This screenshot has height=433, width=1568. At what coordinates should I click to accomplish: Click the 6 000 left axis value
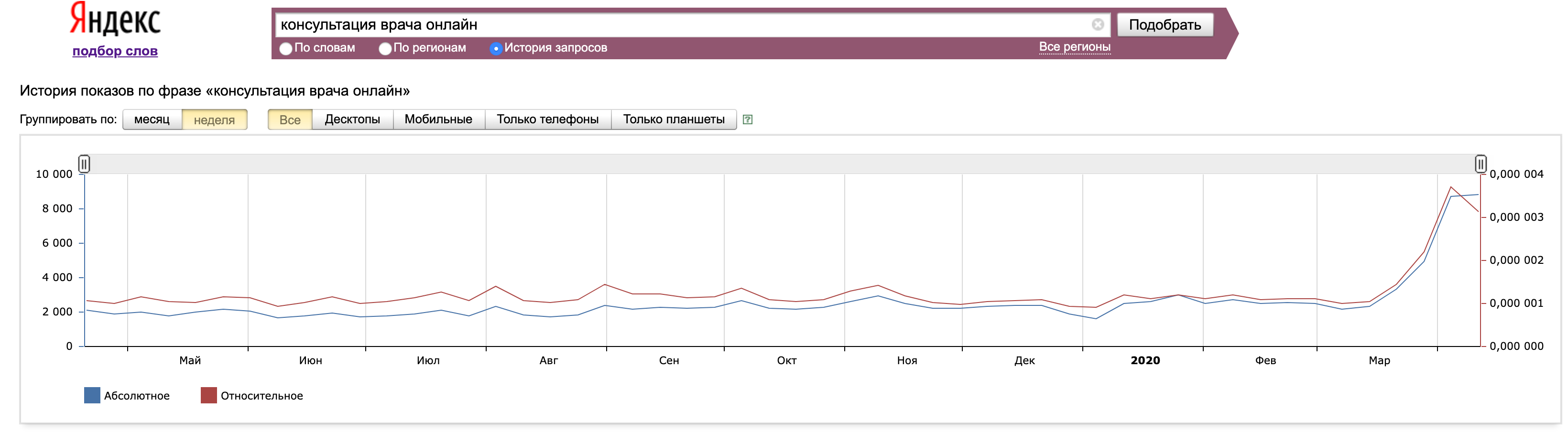57,243
